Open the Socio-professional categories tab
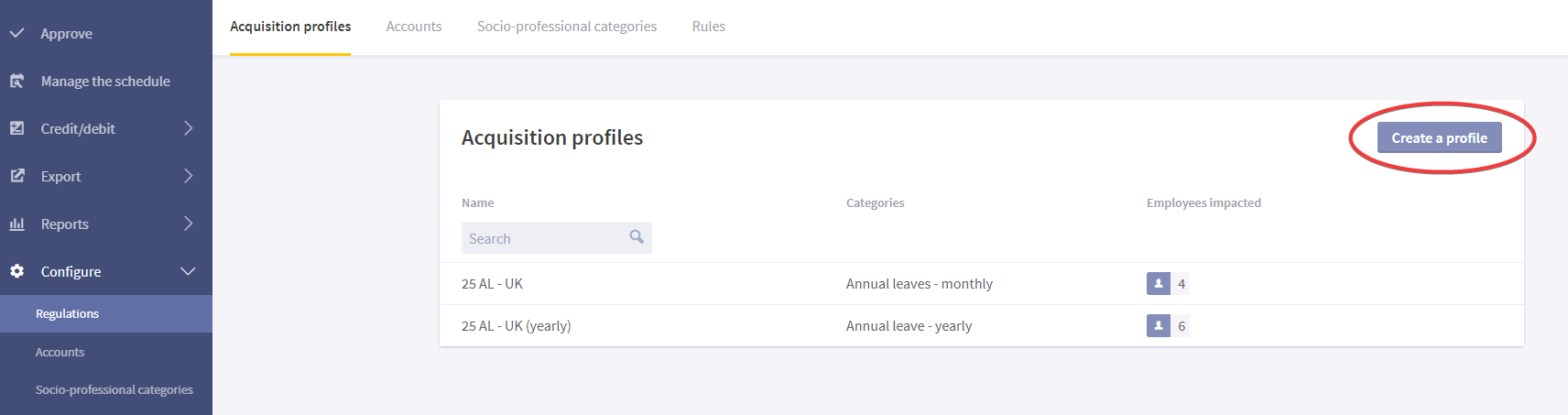1568x415 pixels. coord(567,27)
